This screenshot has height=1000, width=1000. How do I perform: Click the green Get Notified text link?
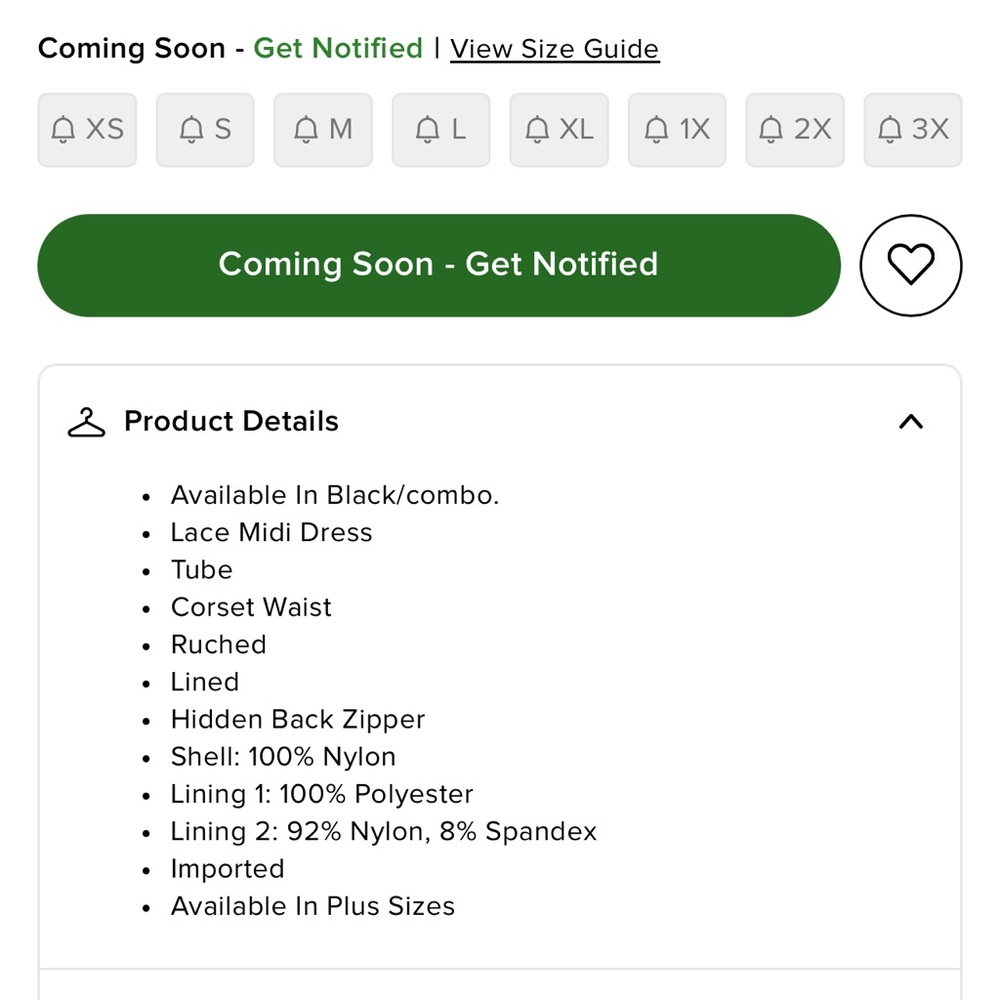[x=338, y=48]
